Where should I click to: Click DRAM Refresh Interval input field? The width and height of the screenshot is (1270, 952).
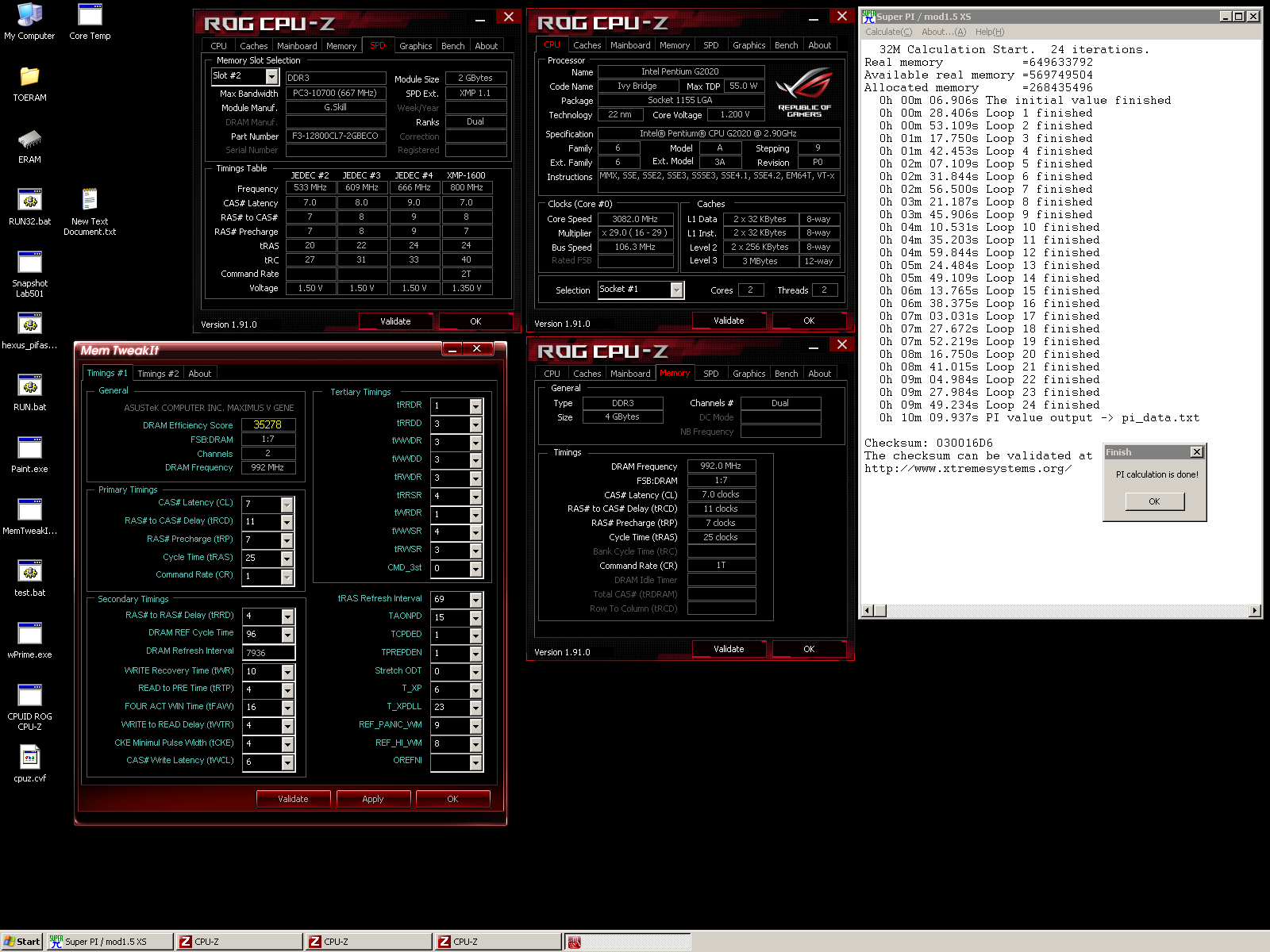[x=269, y=653]
